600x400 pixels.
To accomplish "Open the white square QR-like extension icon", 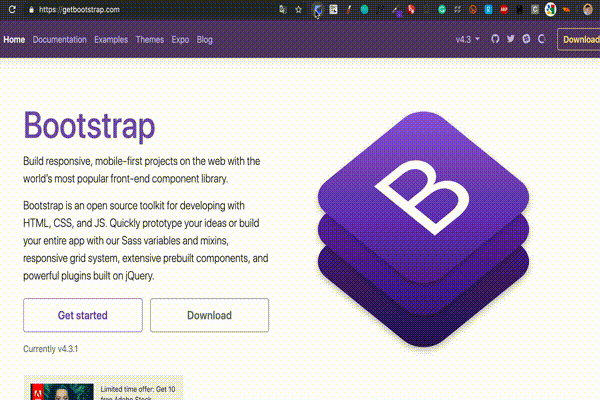I will (333, 10).
